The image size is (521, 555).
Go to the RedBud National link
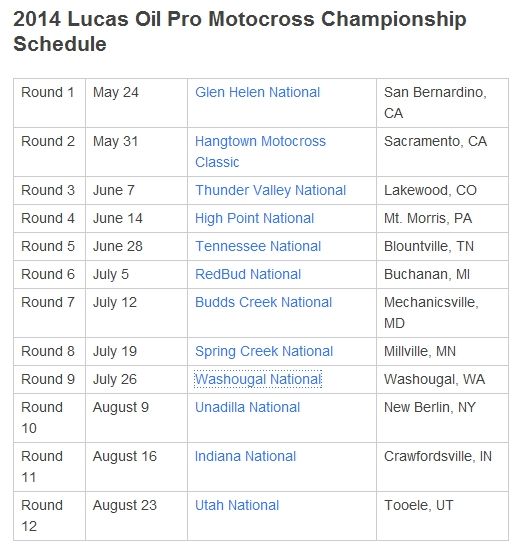248,274
